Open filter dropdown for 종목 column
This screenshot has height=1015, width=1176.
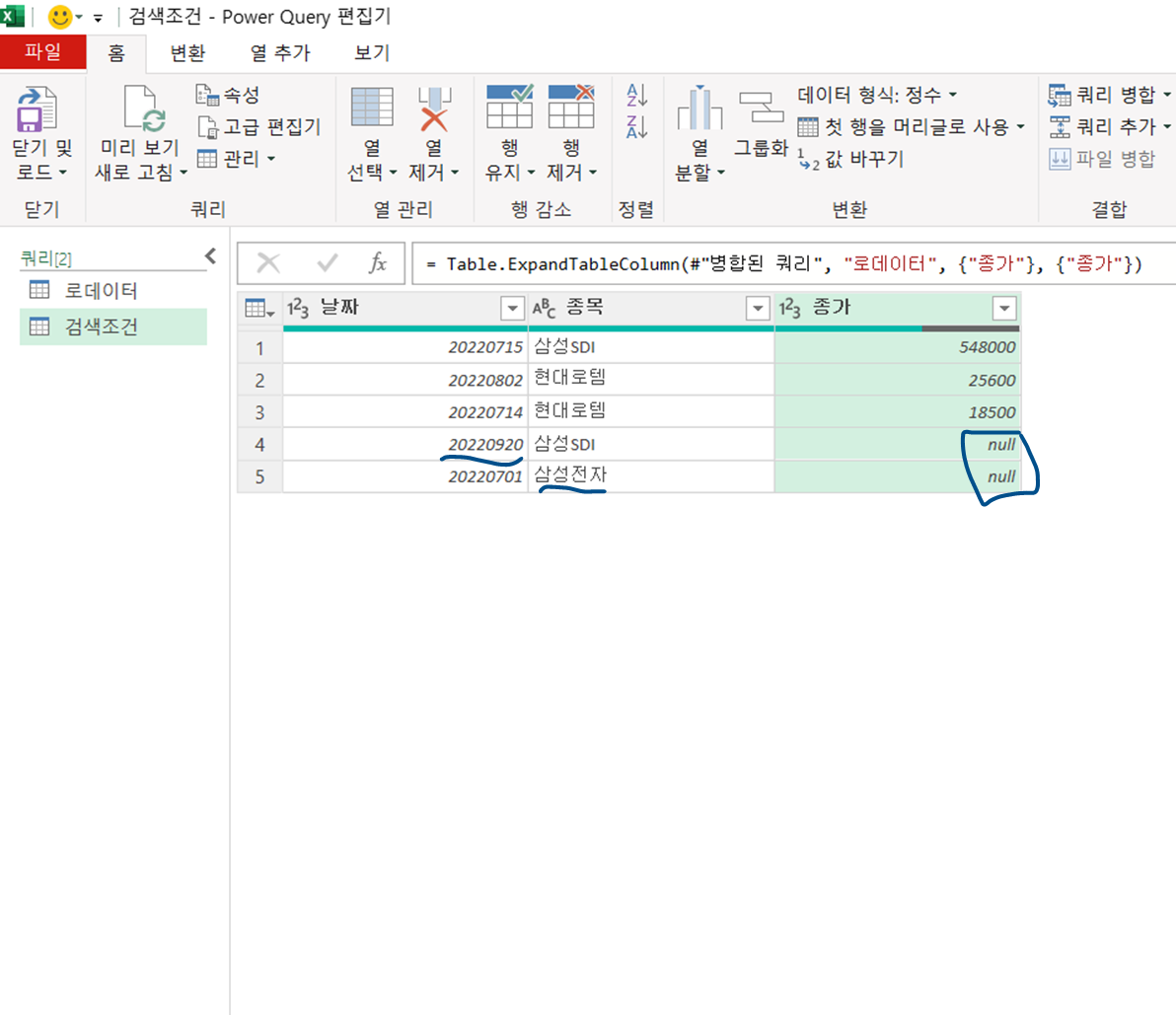click(x=759, y=308)
